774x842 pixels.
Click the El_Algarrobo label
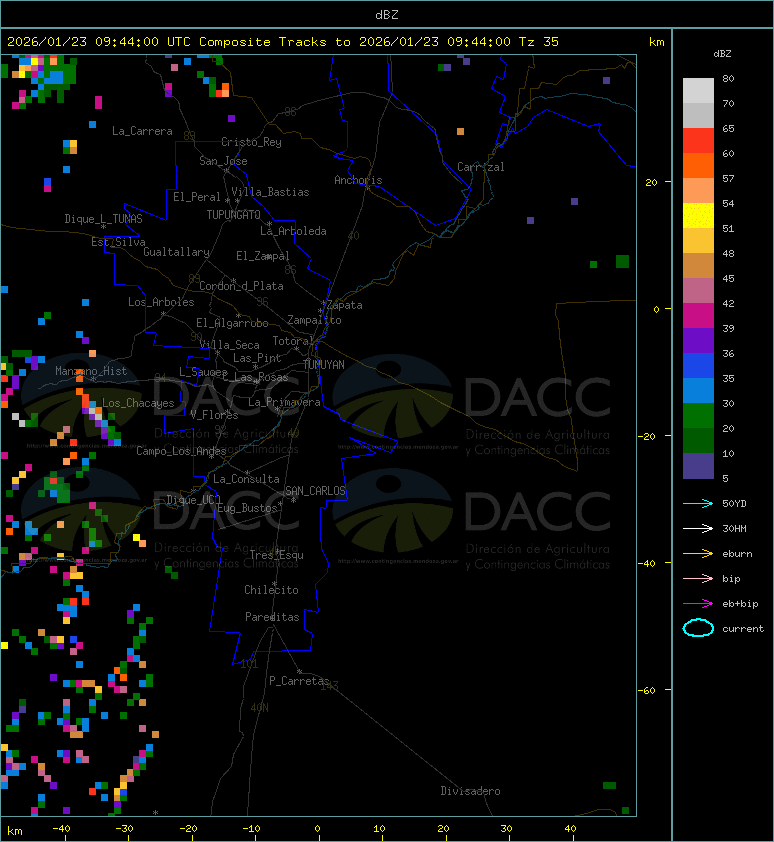pos(232,323)
